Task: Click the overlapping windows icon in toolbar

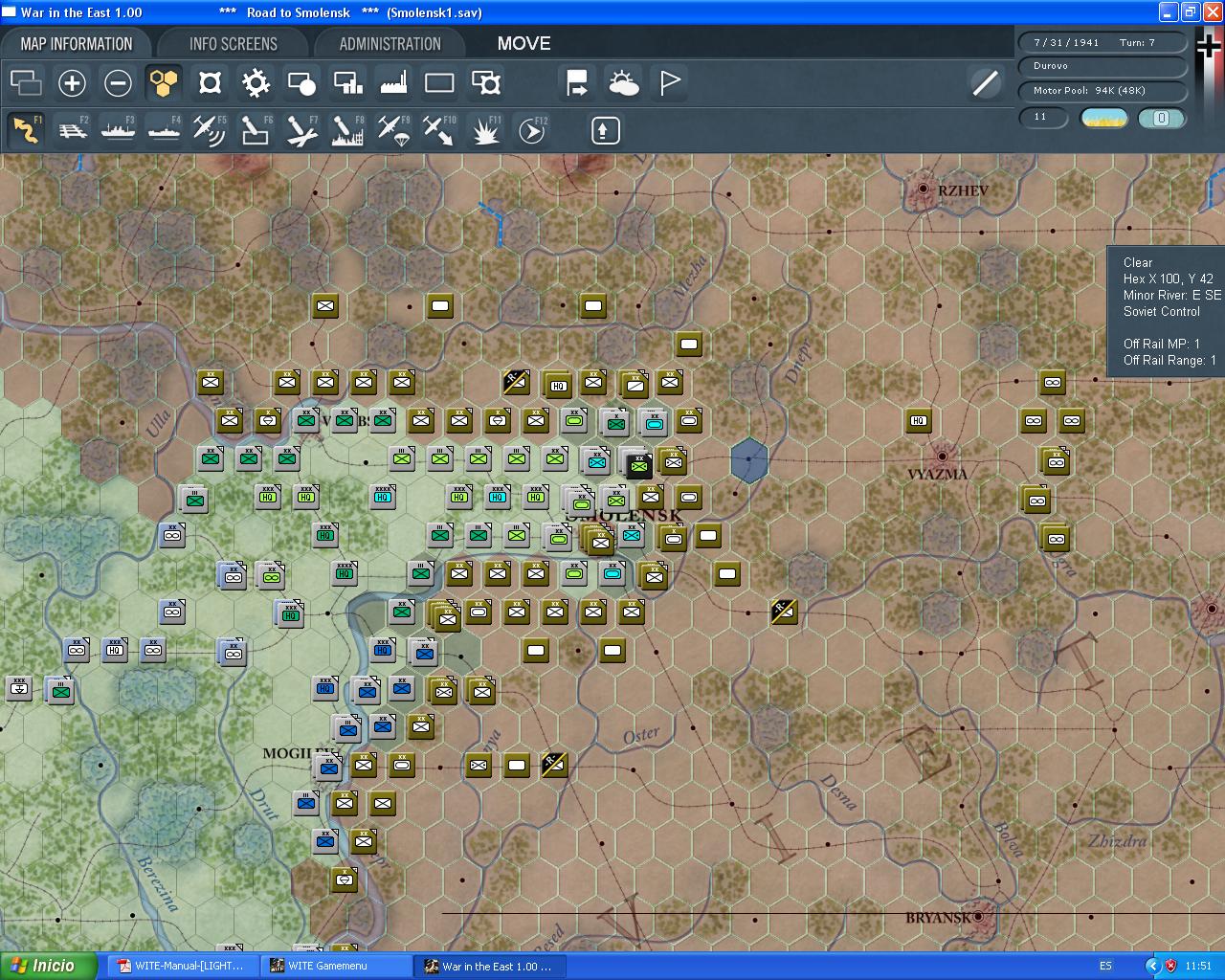Action: 26,83
